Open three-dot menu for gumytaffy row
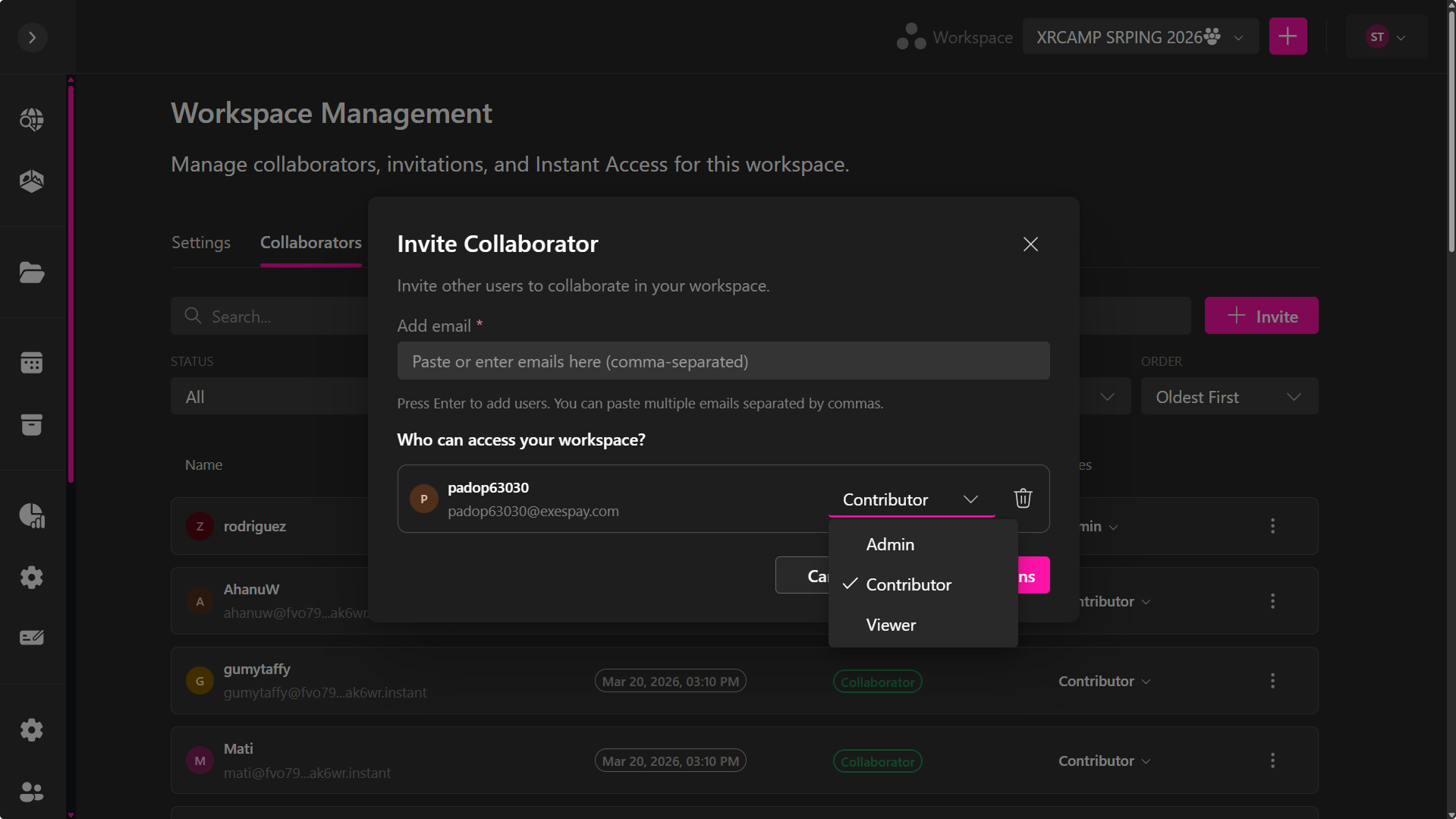The height and width of the screenshot is (819, 1456). [1272, 681]
